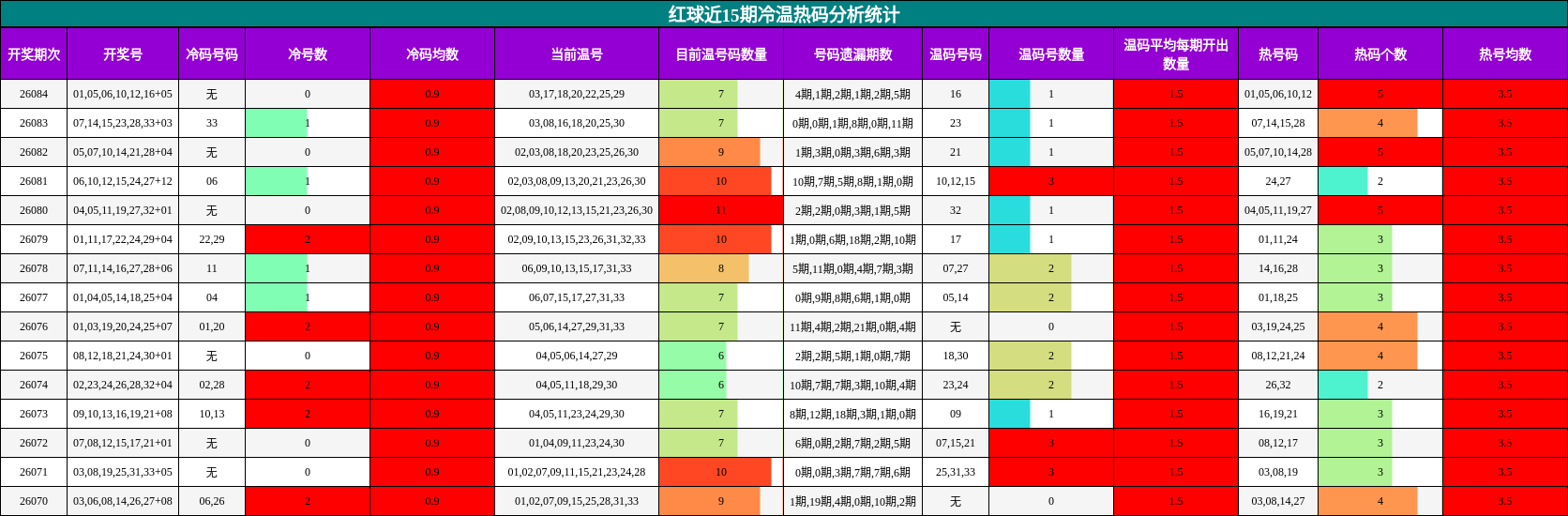1568x516 pixels.
Task: Click cold numbers cell 06,26
Action: 212,501
